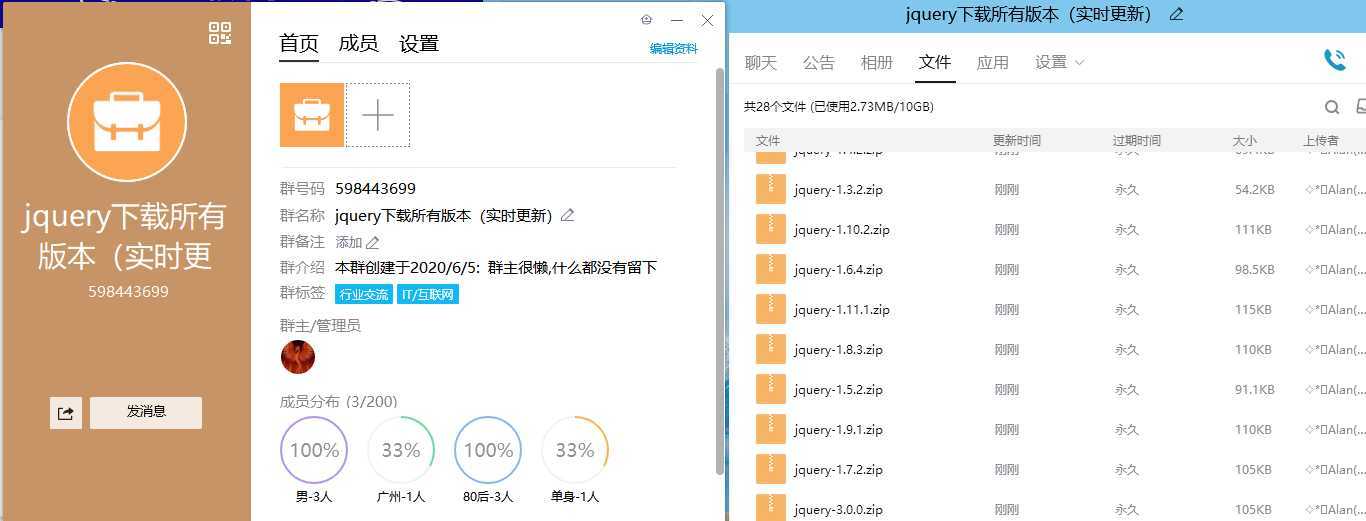Viewport: 1366px width, 521px height.
Task: Click the 广州-1人 33% circle
Action: 401,450
